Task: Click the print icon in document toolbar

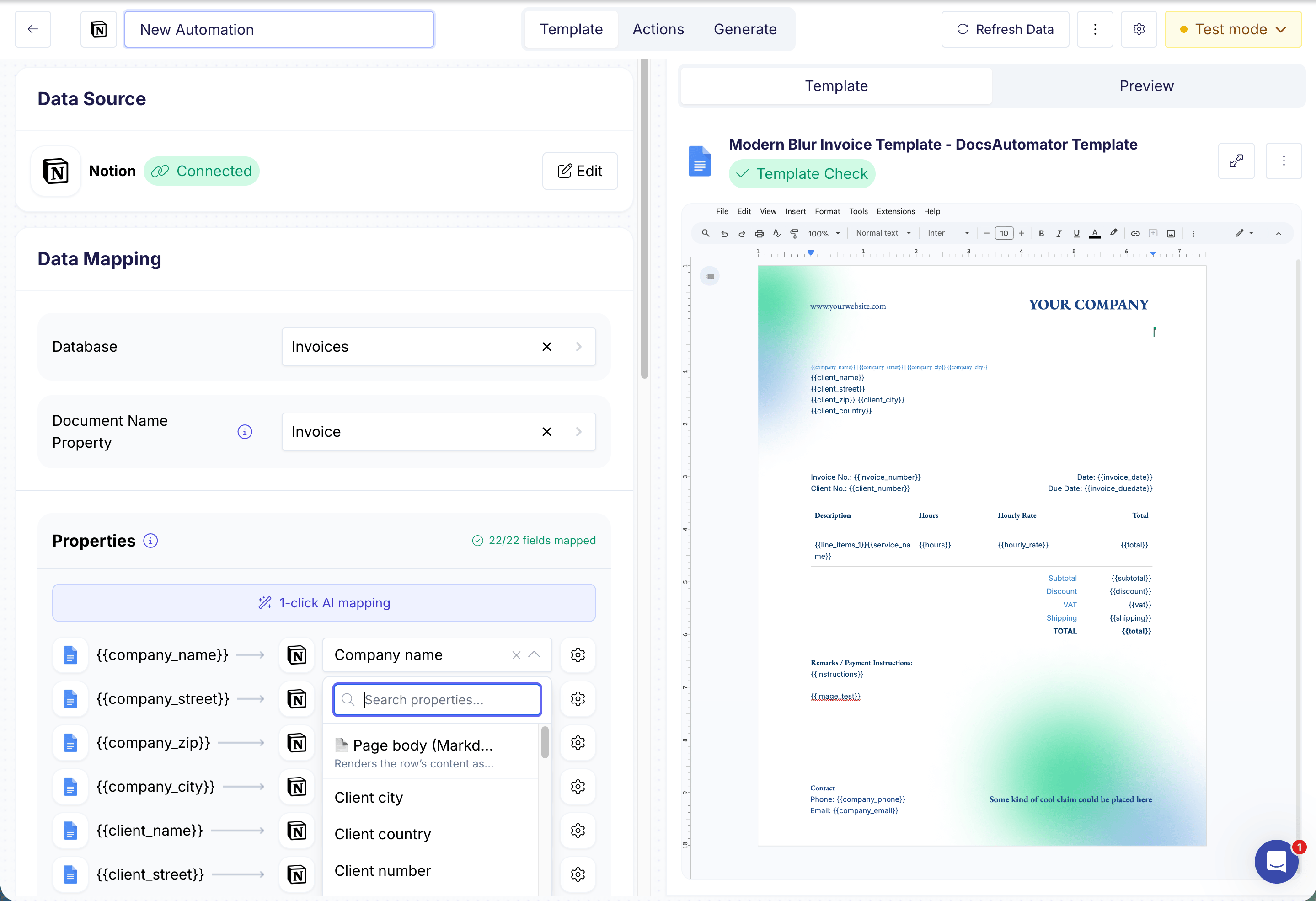Action: coord(760,233)
